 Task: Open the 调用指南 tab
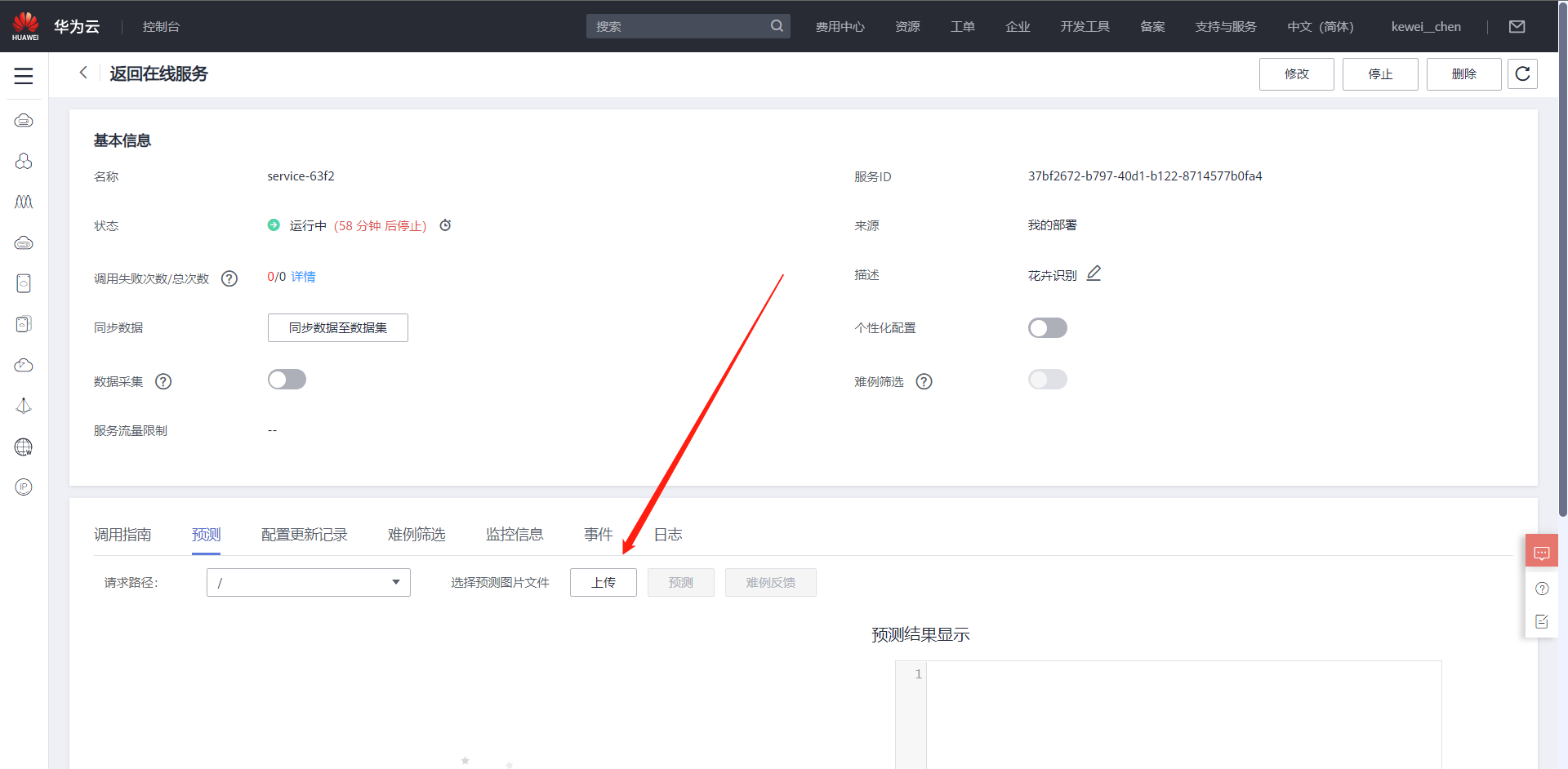(122, 535)
